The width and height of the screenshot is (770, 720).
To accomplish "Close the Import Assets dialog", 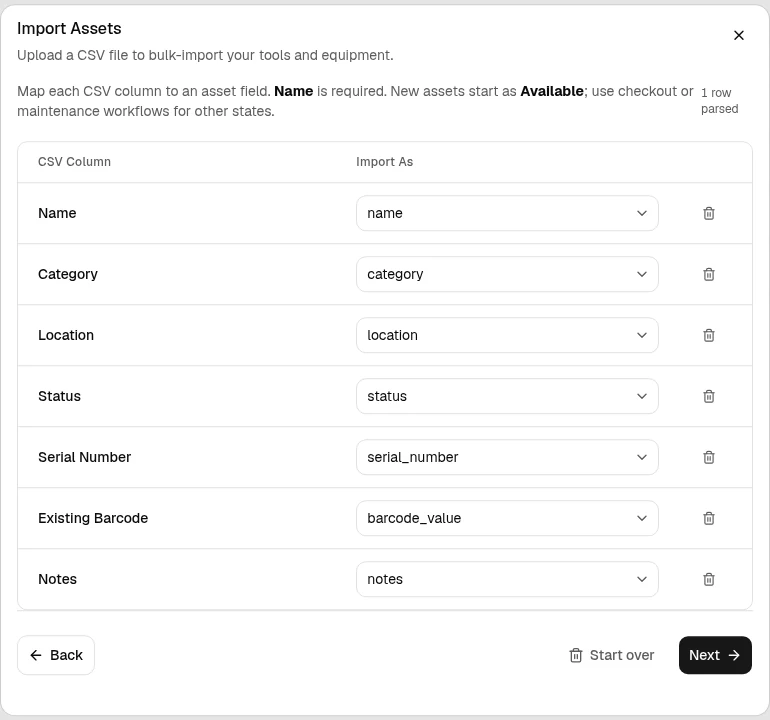I will (739, 35).
